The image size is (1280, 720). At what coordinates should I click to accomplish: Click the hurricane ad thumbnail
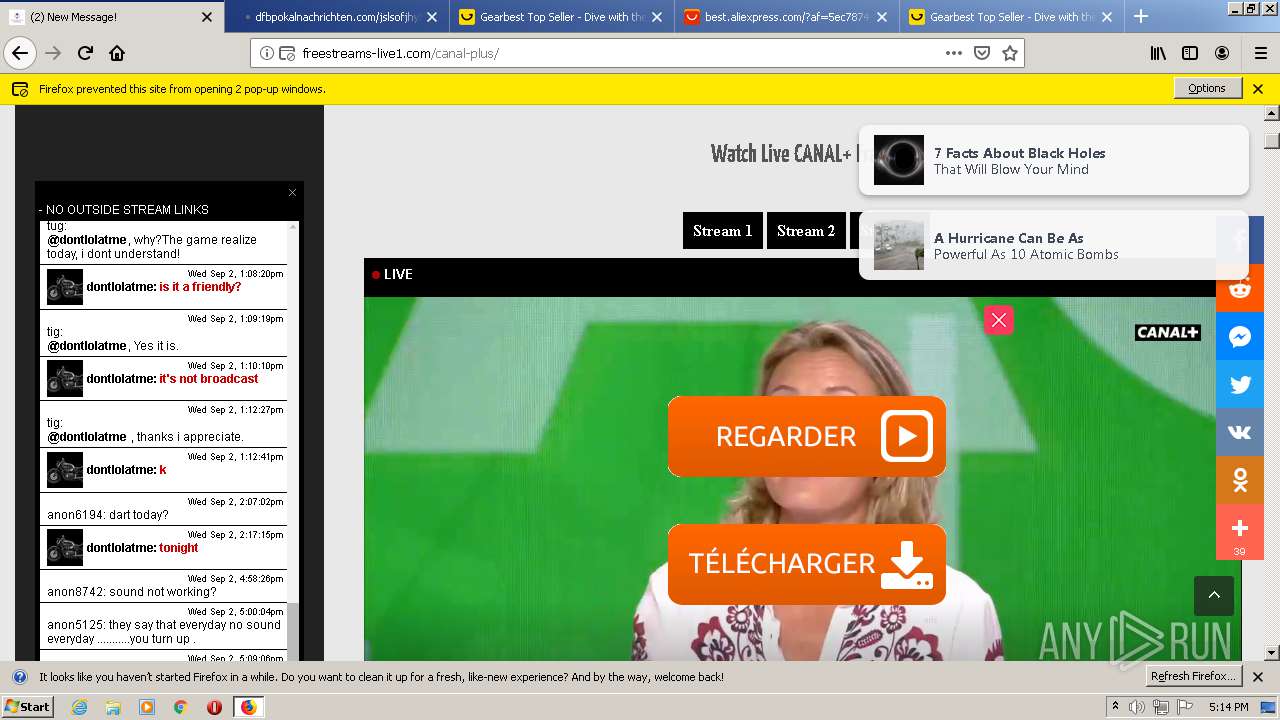click(899, 245)
